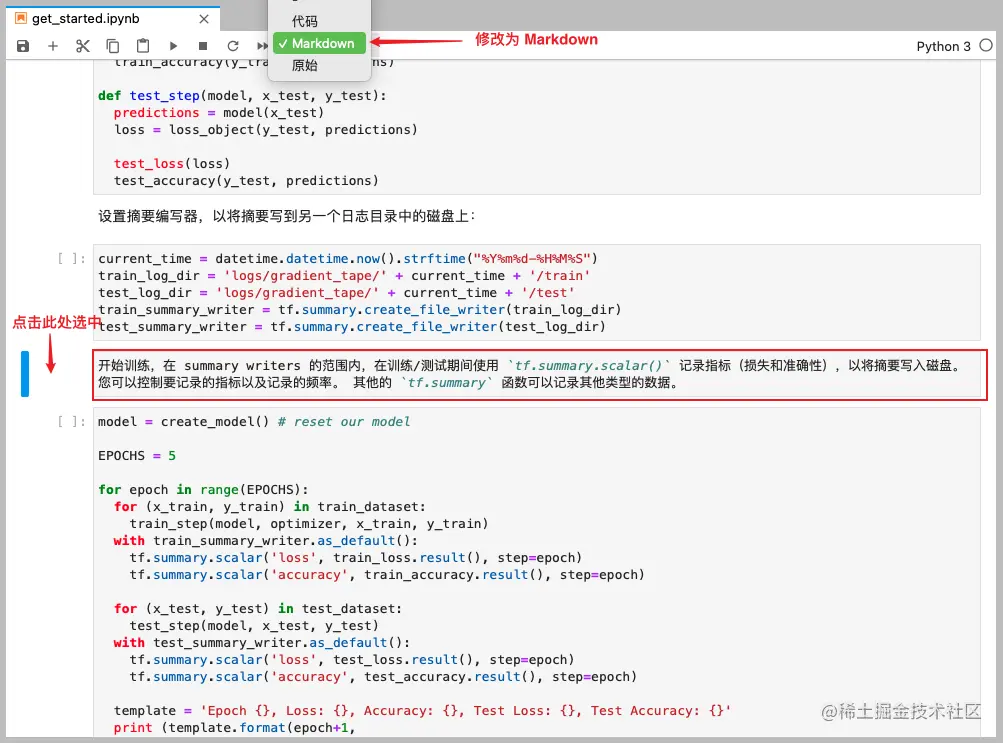Click the test_summary_writer assignment line

[x=352, y=327]
